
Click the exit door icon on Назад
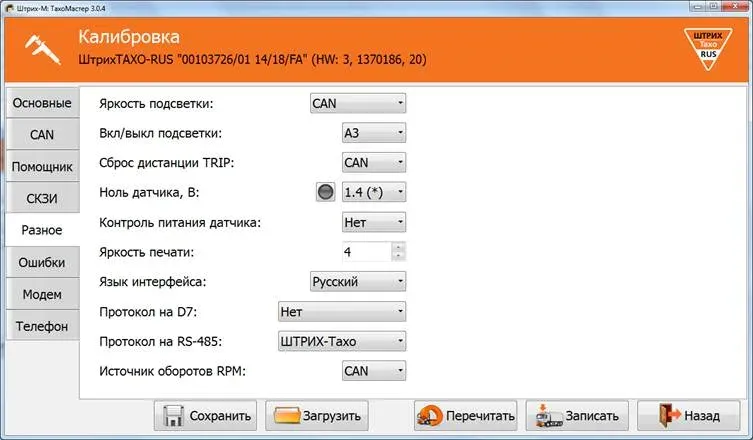pos(670,416)
